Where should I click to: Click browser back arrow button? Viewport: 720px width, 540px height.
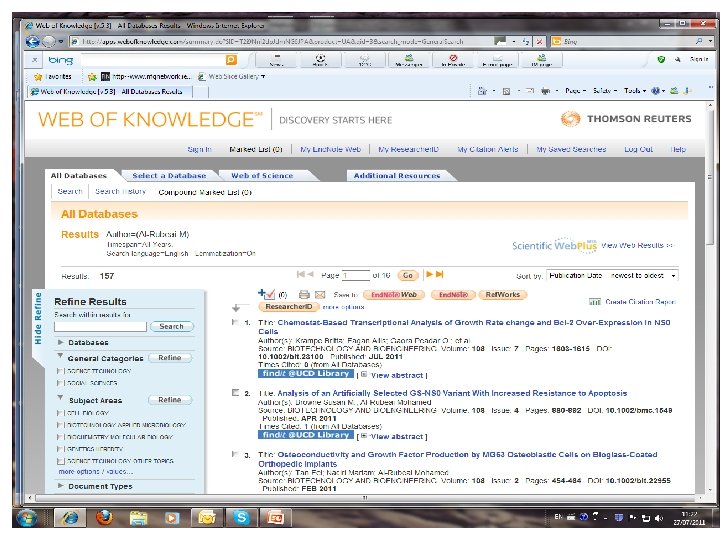coord(33,41)
